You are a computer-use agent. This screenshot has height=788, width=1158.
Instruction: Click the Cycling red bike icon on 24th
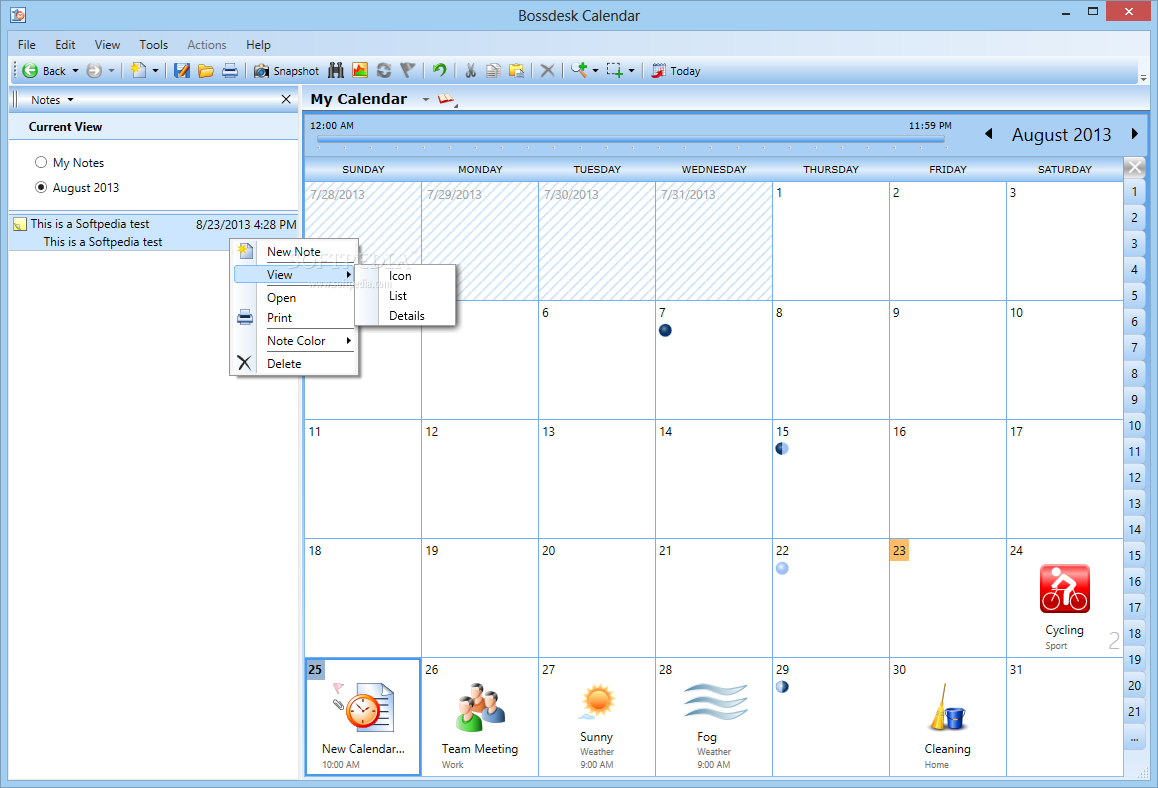pos(1064,589)
